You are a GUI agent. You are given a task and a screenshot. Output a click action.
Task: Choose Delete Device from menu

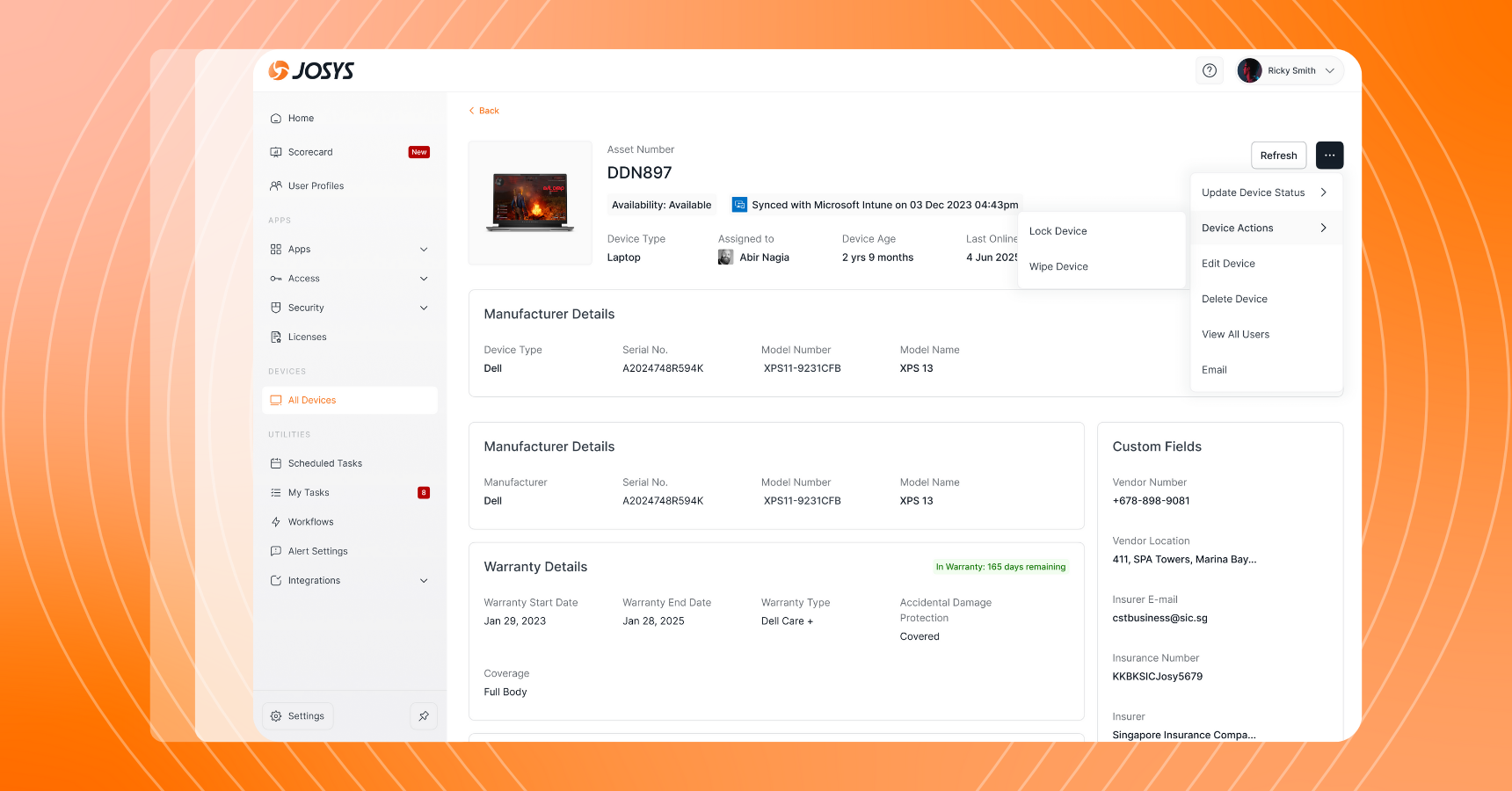coord(1266,299)
